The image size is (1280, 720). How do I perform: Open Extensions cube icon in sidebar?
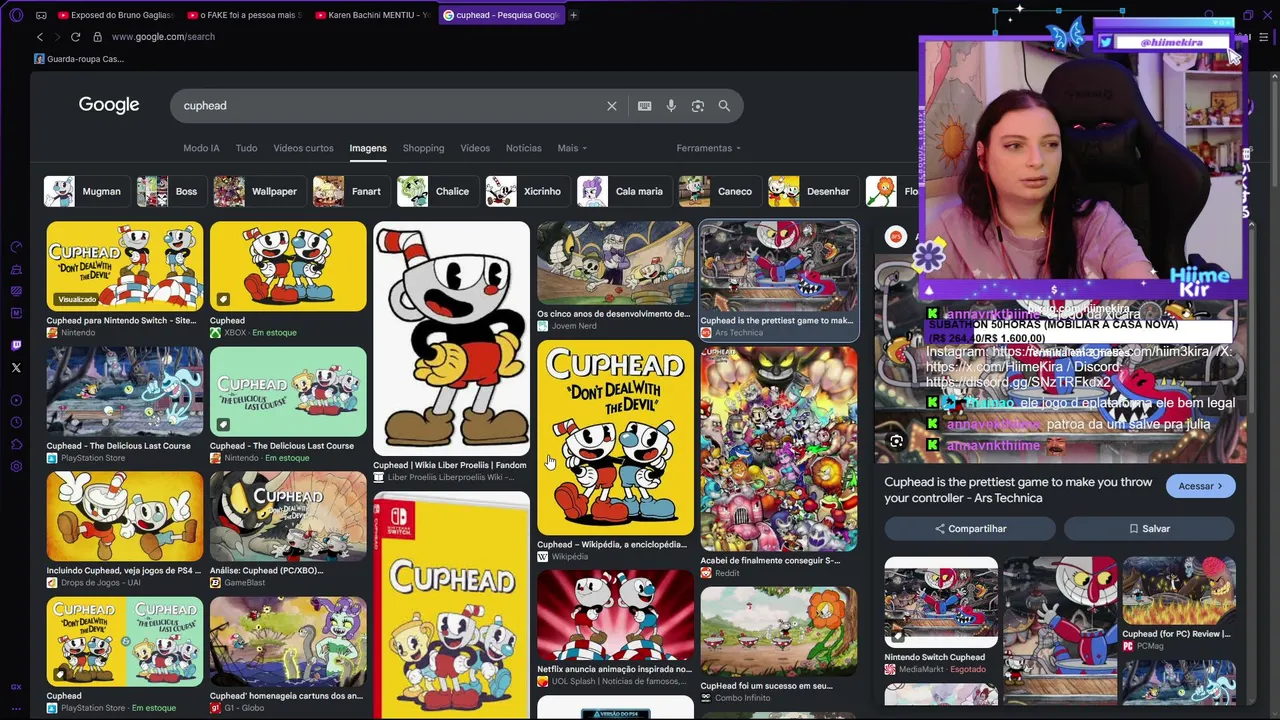(16, 445)
